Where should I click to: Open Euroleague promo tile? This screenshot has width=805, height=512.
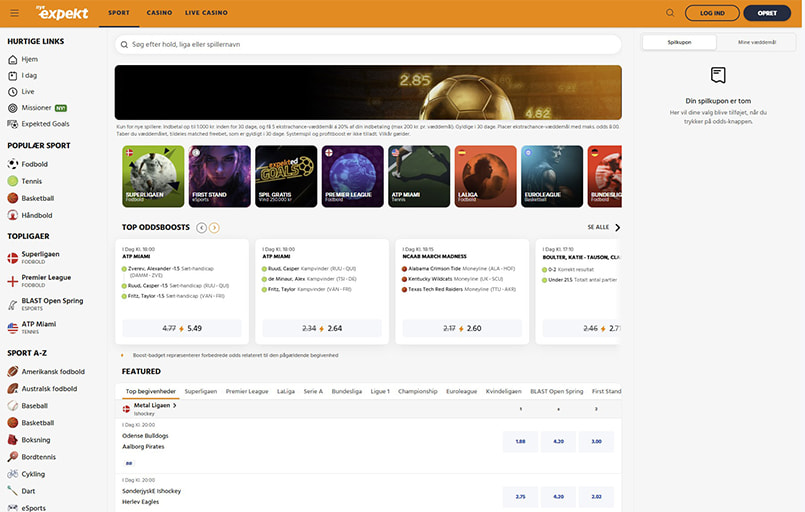click(552, 176)
